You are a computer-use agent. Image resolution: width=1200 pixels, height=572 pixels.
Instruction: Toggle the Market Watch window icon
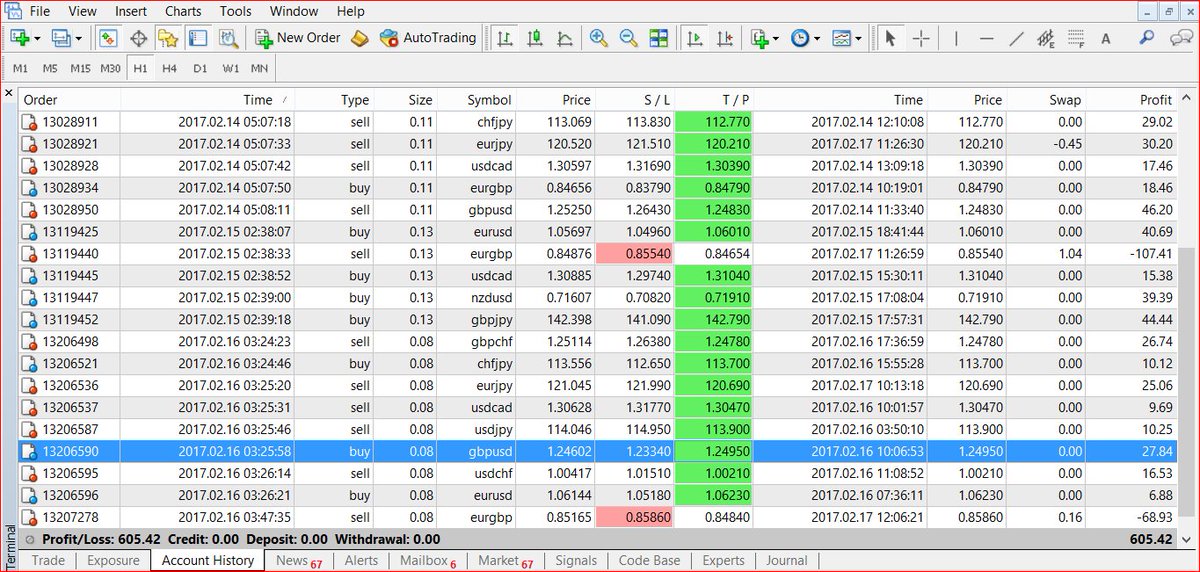[x=109, y=38]
